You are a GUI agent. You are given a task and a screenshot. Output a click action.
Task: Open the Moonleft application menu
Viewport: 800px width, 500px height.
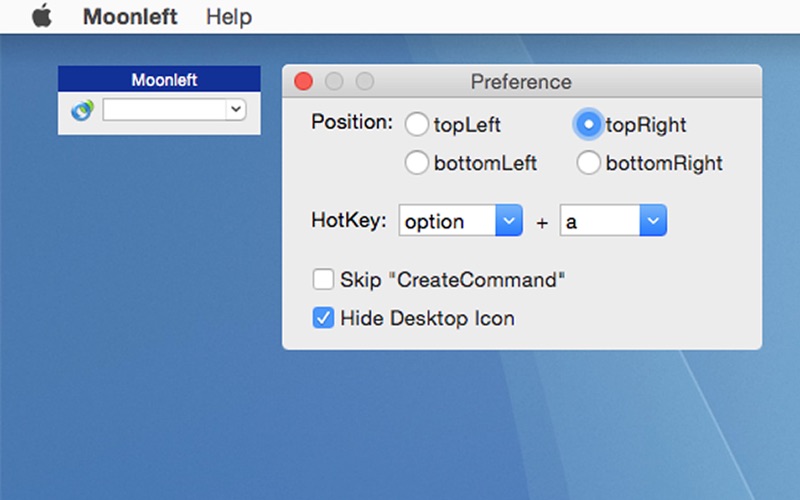[130, 17]
